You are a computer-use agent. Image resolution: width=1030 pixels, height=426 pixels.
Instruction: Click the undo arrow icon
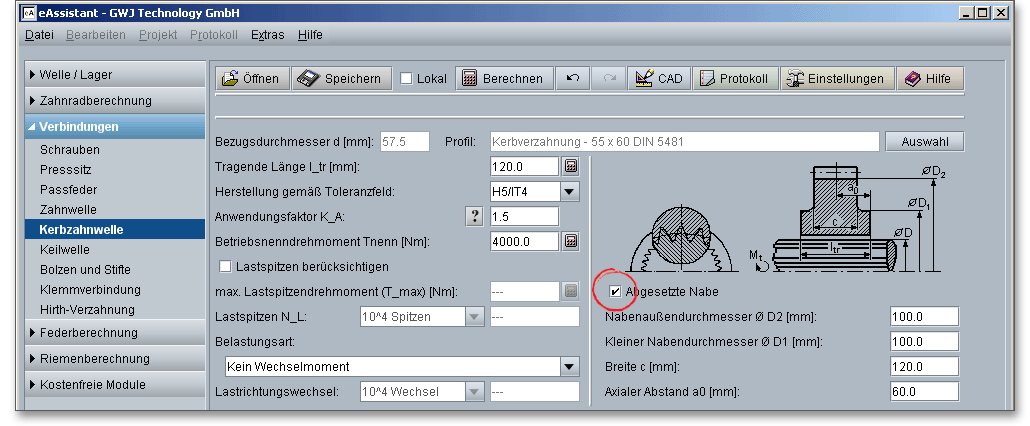click(572, 79)
